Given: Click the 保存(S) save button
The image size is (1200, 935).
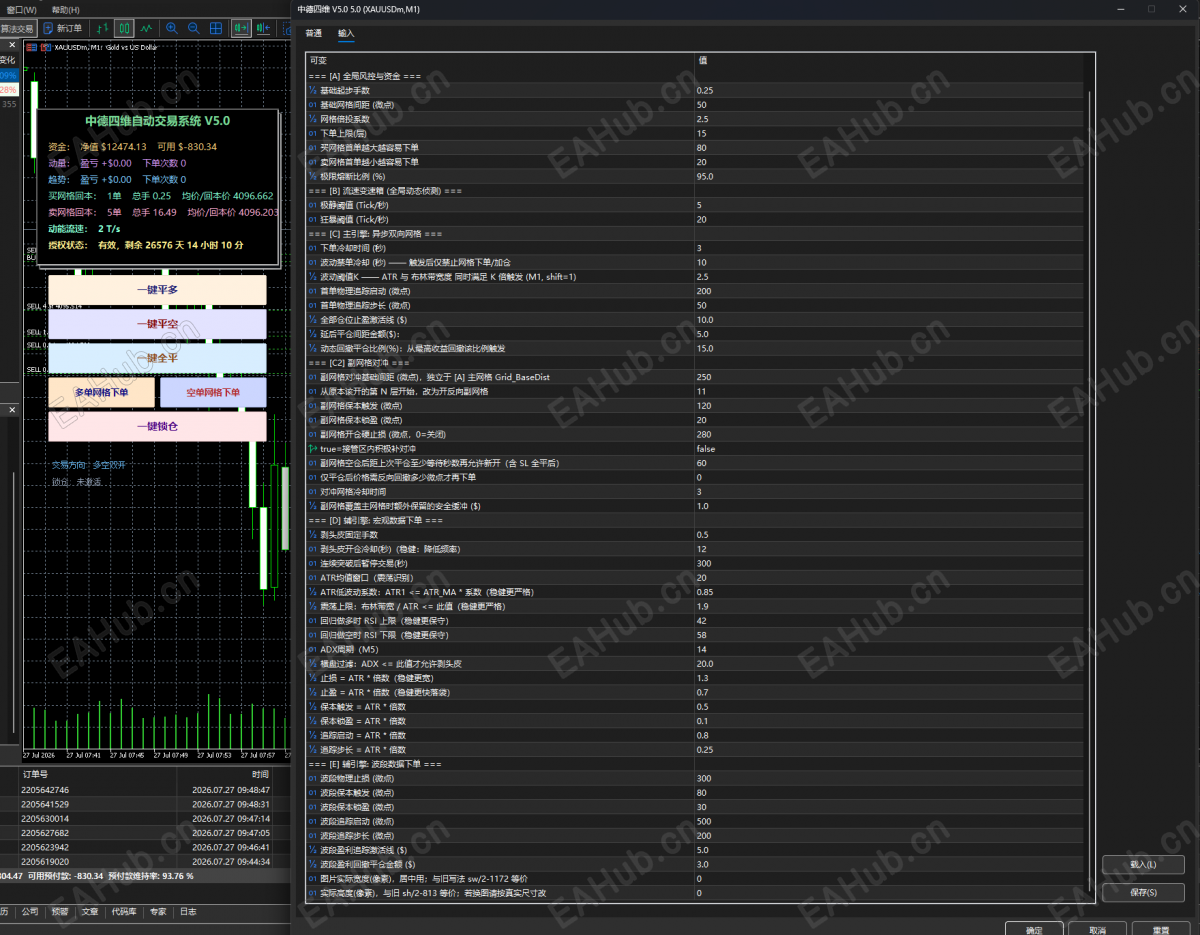Looking at the screenshot, I should click(1143, 892).
